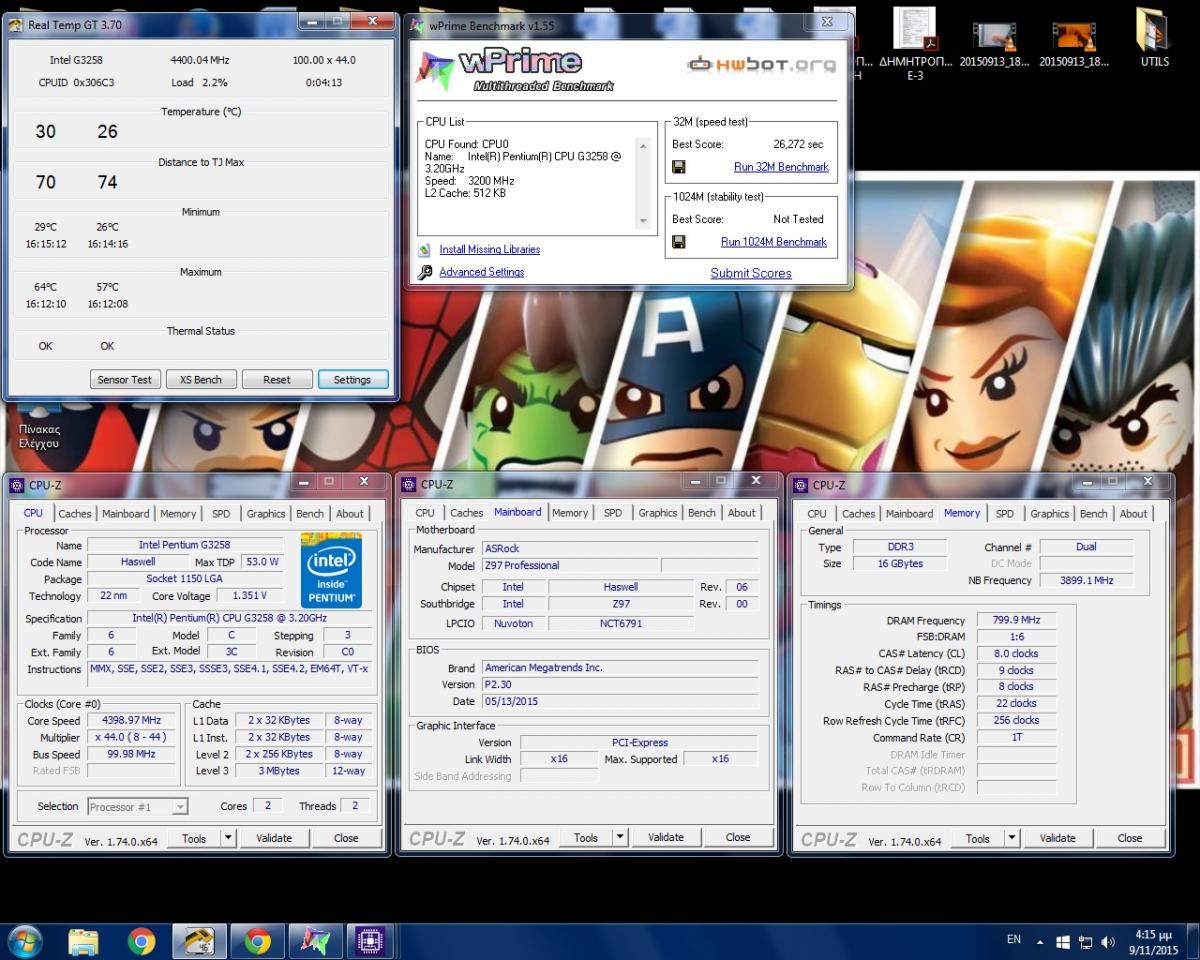Click the floppy save icon beside Run 32M Benchmark
The width and height of the screenshot is (1200, 960).
click(679, 167)
